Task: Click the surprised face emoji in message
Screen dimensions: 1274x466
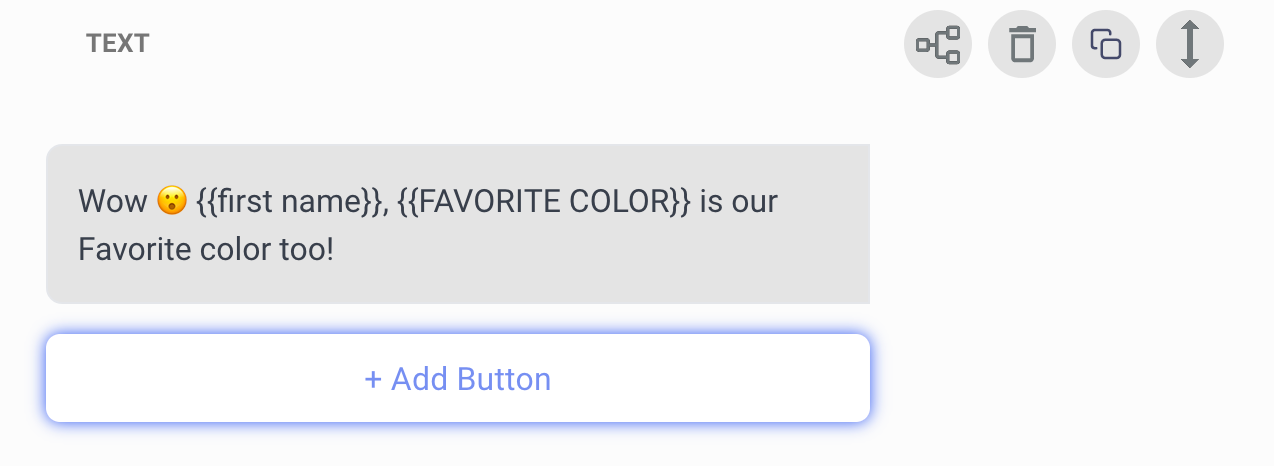Action: tap(172, 202)
